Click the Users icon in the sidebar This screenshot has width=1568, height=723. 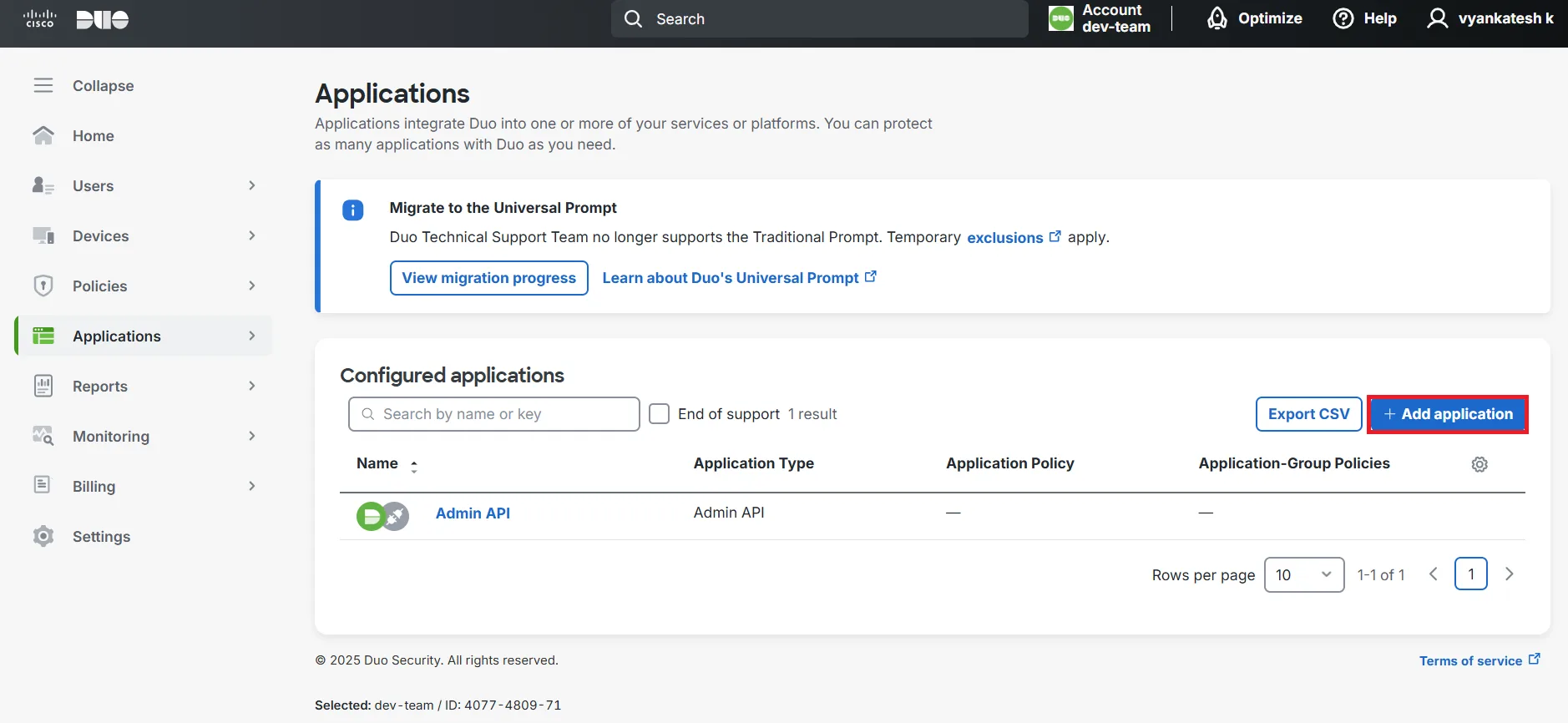43,185
